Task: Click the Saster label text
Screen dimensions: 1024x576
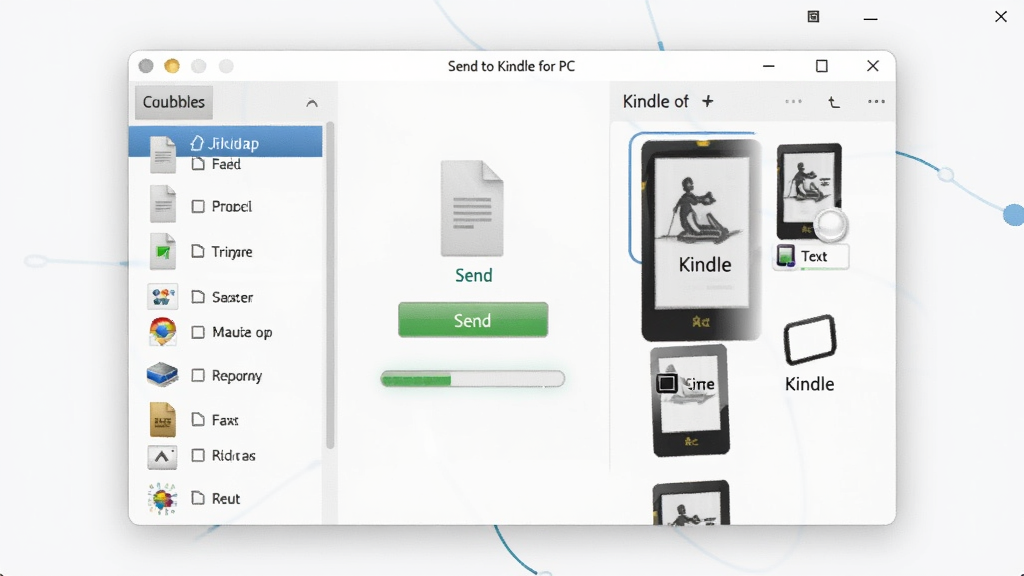Action: pyautogui.click(x=232, y=297)
